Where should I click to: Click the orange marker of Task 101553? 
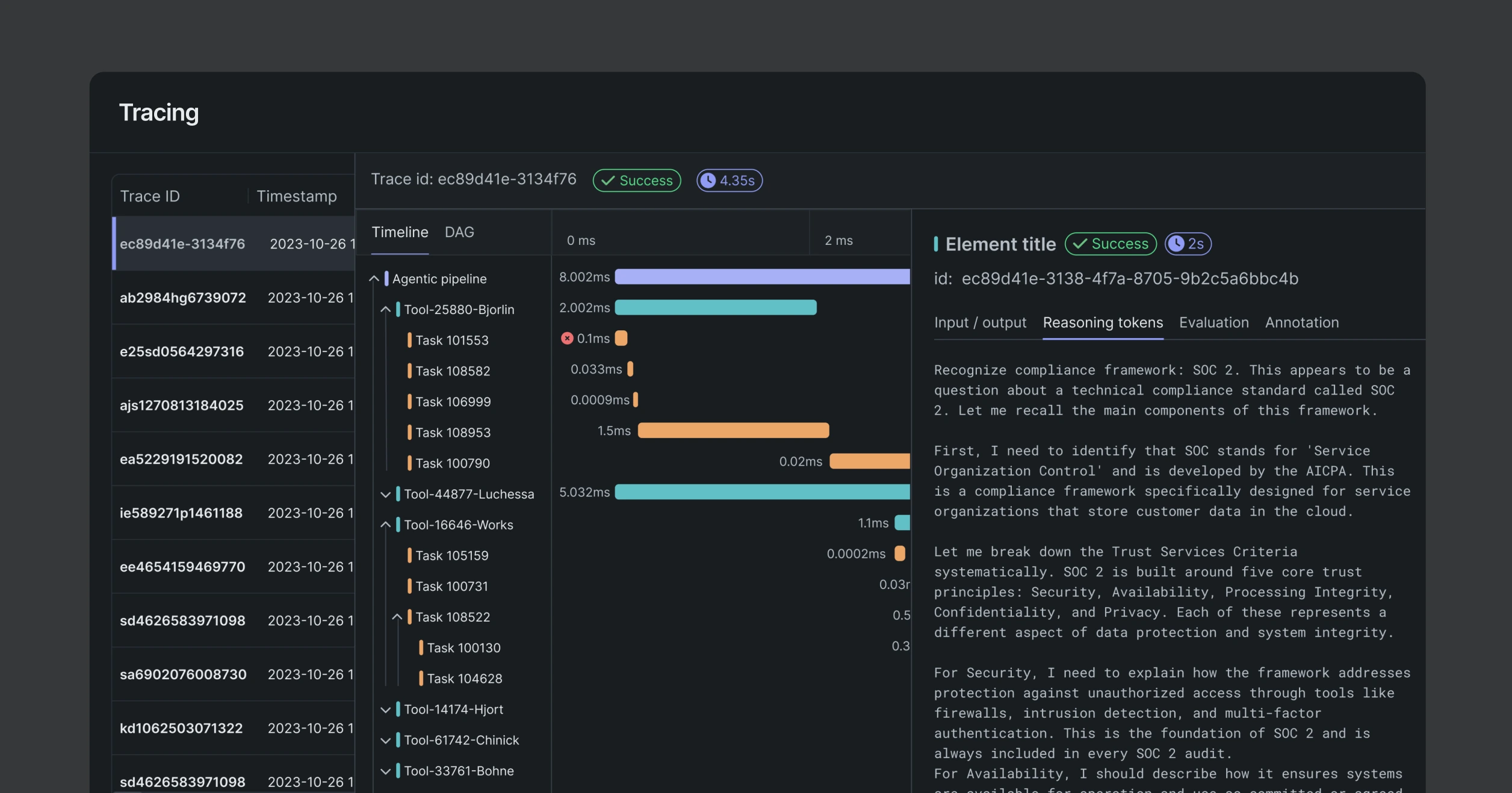click(x=409, y=341)
